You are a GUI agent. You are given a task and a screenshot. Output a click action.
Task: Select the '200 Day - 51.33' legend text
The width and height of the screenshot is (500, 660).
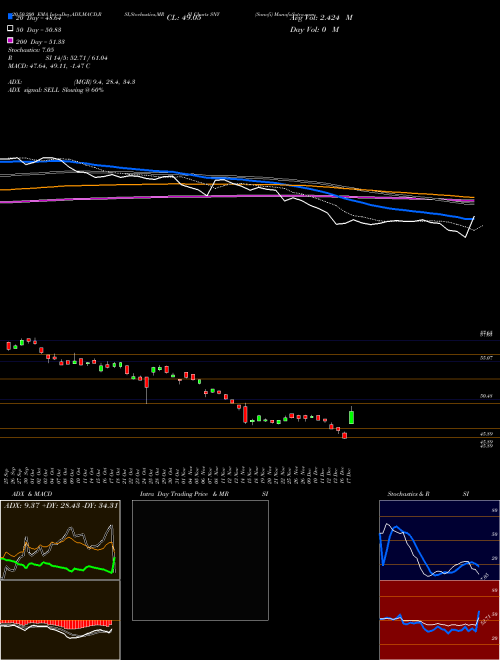point(40,42)
